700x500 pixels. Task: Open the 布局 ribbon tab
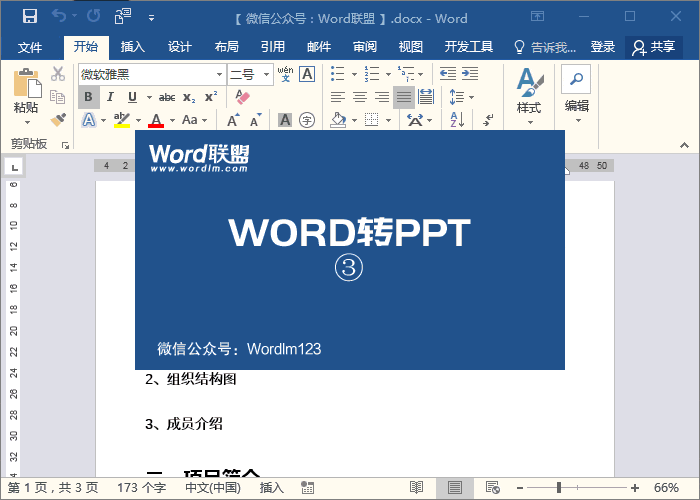click(x=226, y=47)
